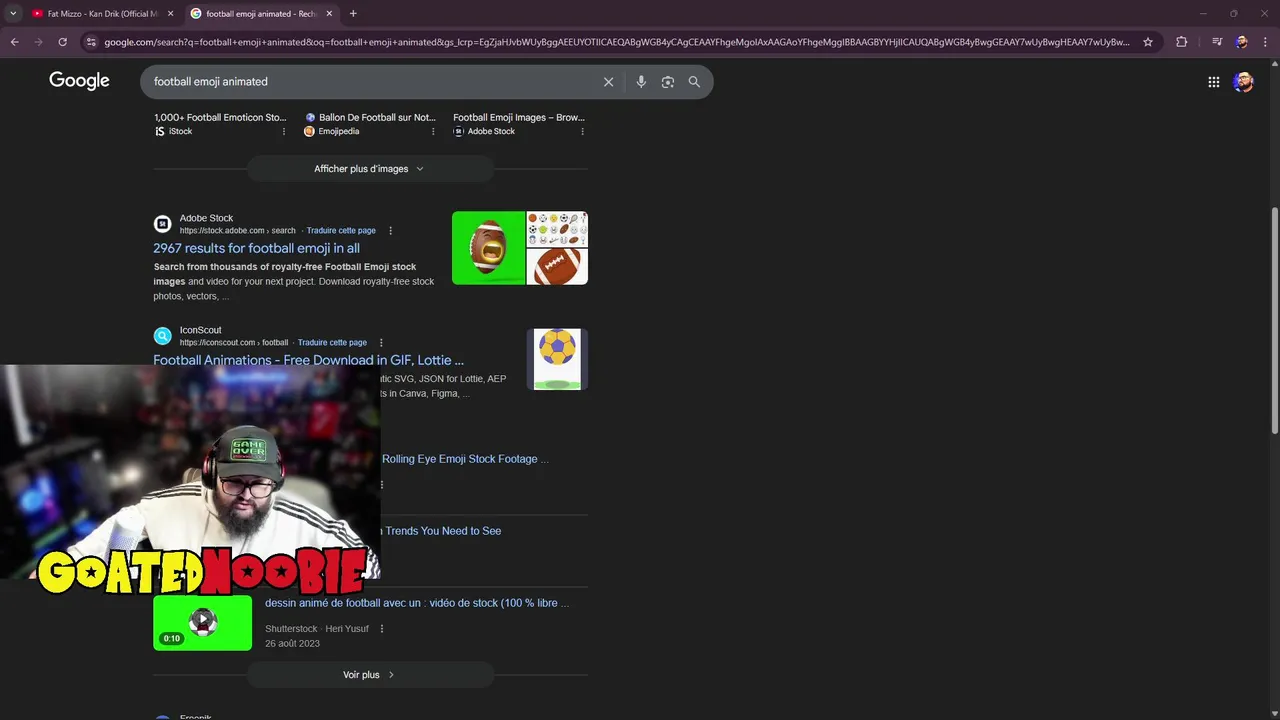
Task: Translate the IconScout page
Action: point(332,343)
